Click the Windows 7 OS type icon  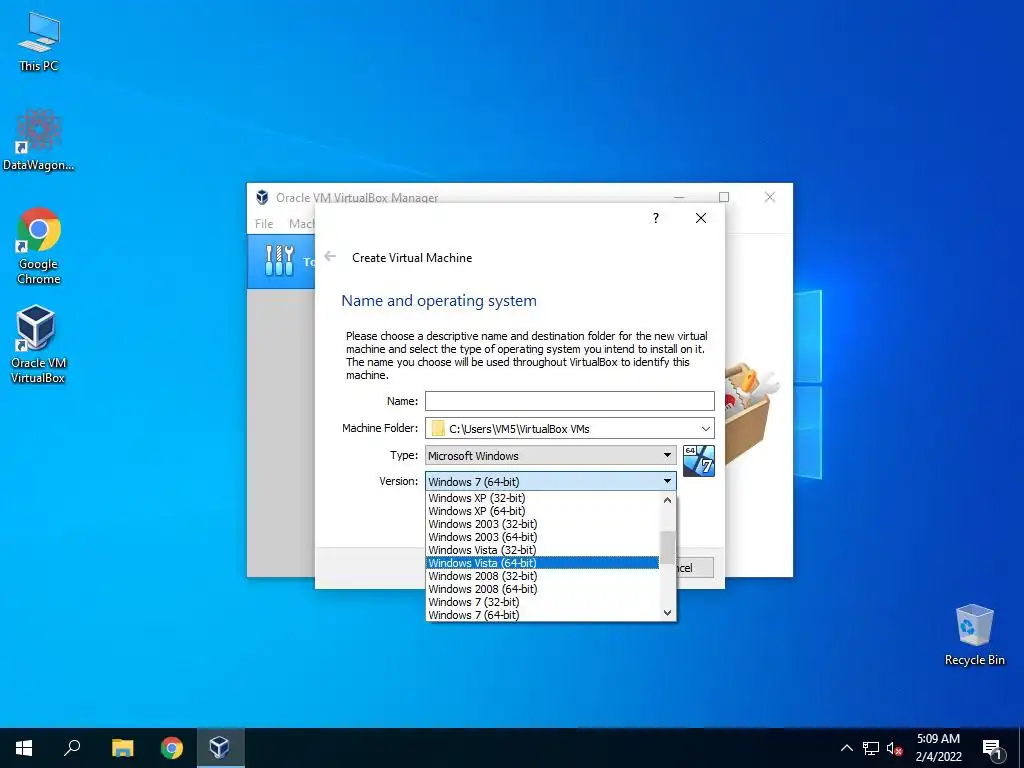[699, 461]
